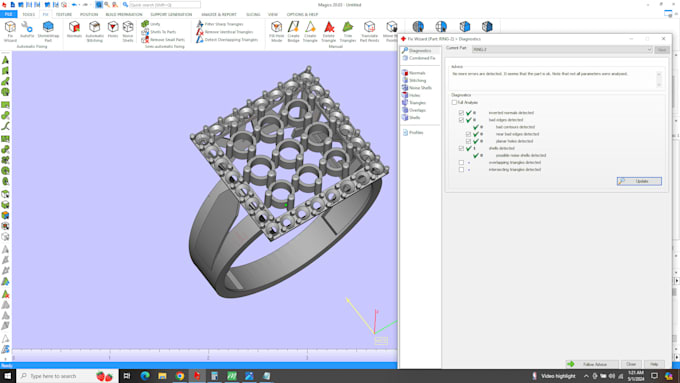Screen dimensions: 680x383
Task: Activate Fill Hole Mode
Action: pyautogui.click(x=277, y=32)
